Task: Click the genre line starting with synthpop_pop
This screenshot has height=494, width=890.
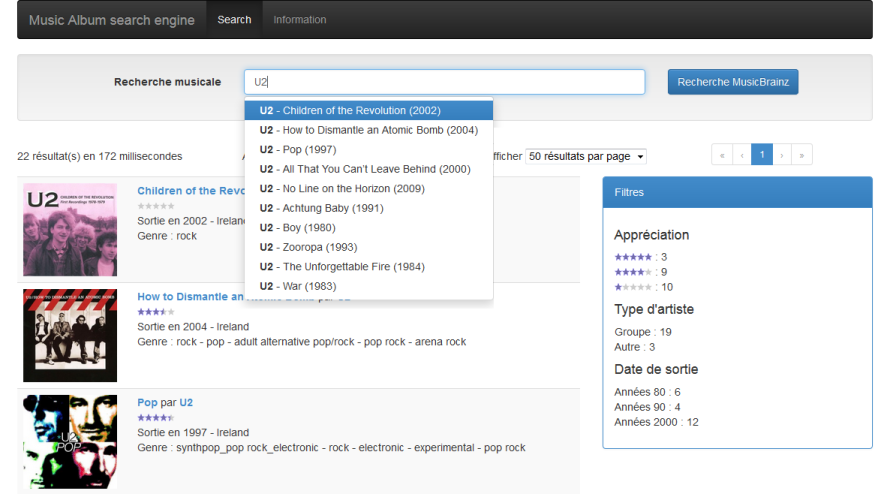Action: click(x=331, y=448)
